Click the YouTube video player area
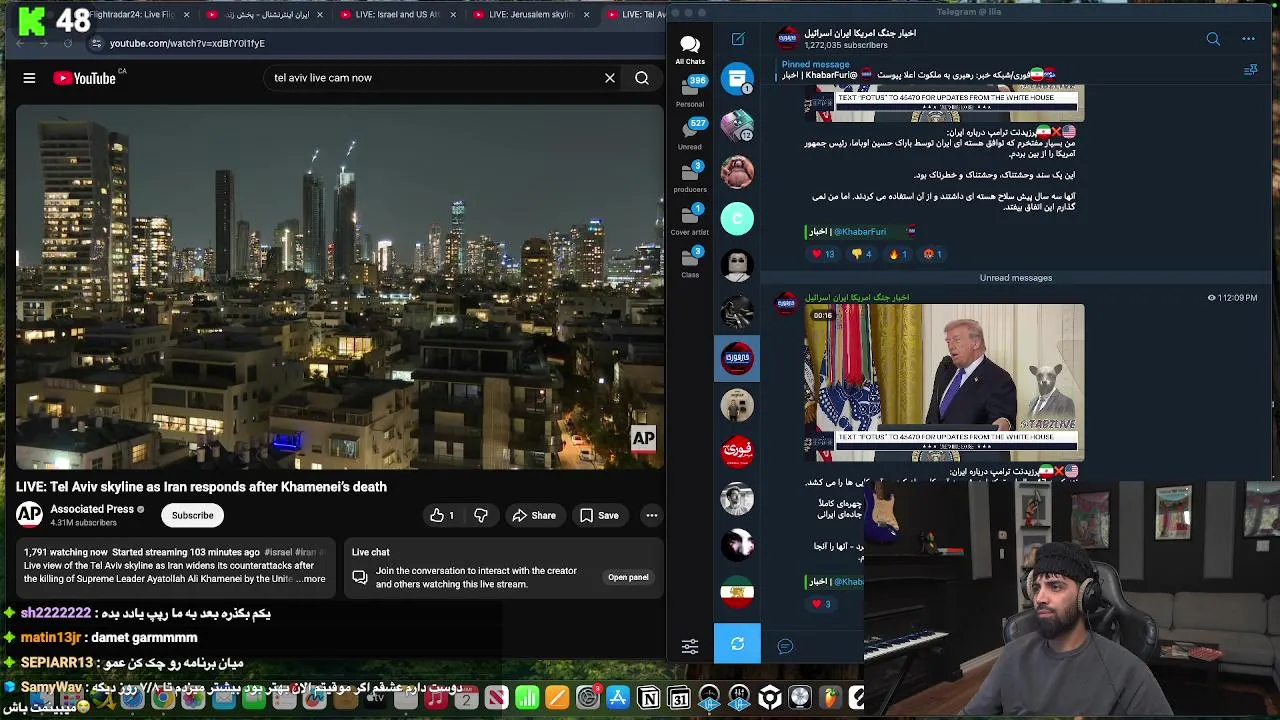Screen dimensions: 1280x720 tap(340, 287)
